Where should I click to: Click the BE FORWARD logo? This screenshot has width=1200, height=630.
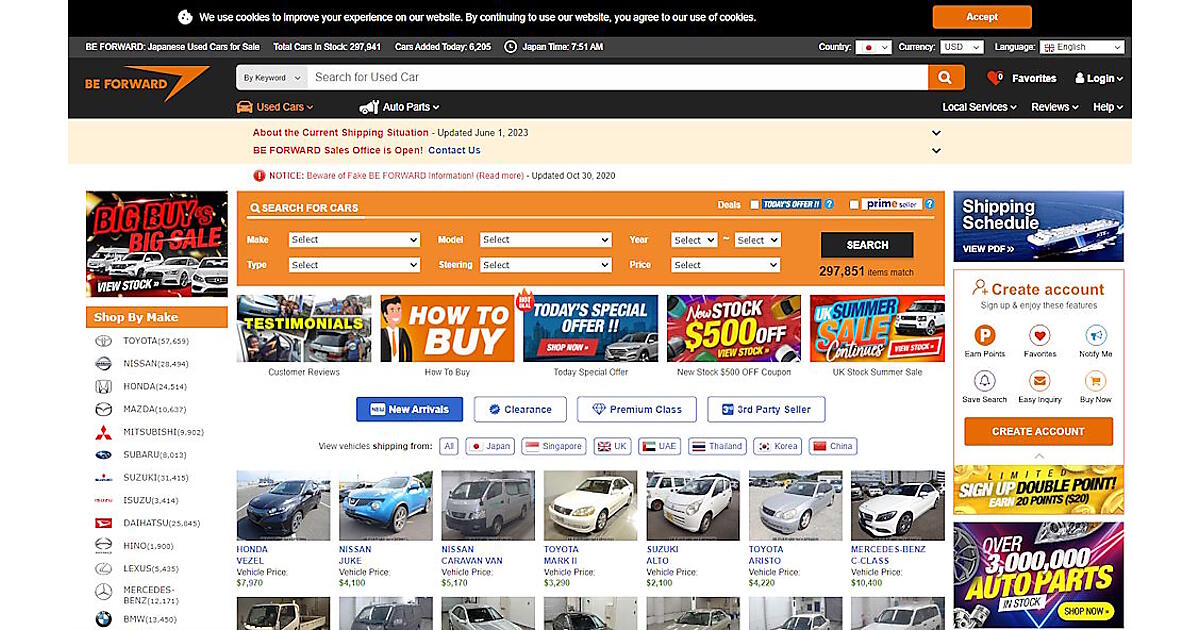point(146,84)
